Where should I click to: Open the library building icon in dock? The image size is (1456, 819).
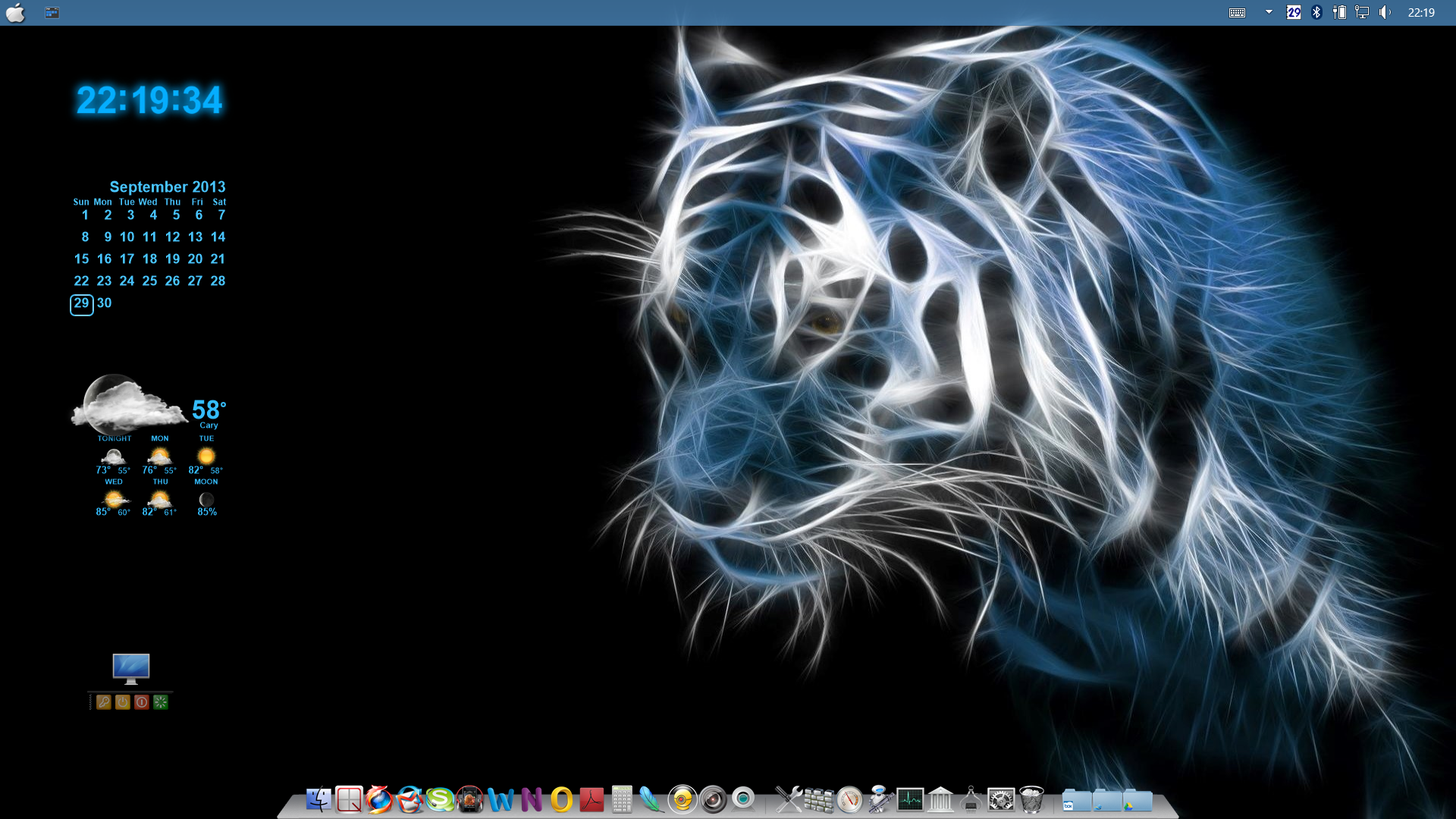(x=940, y=799)
